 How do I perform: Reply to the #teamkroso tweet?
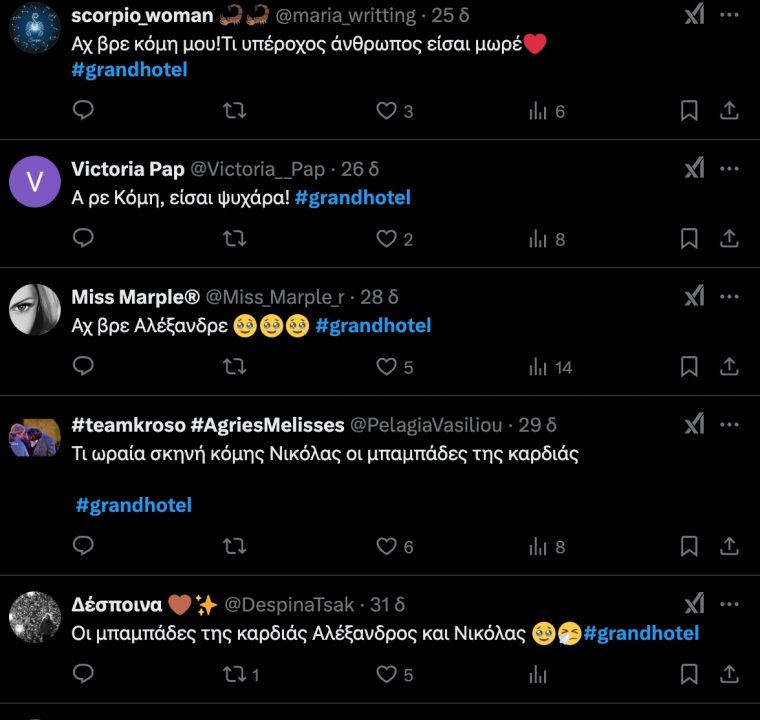pos(84,546)
